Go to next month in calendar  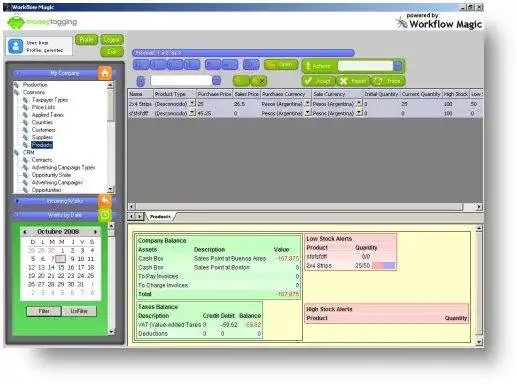coord(96,231)
